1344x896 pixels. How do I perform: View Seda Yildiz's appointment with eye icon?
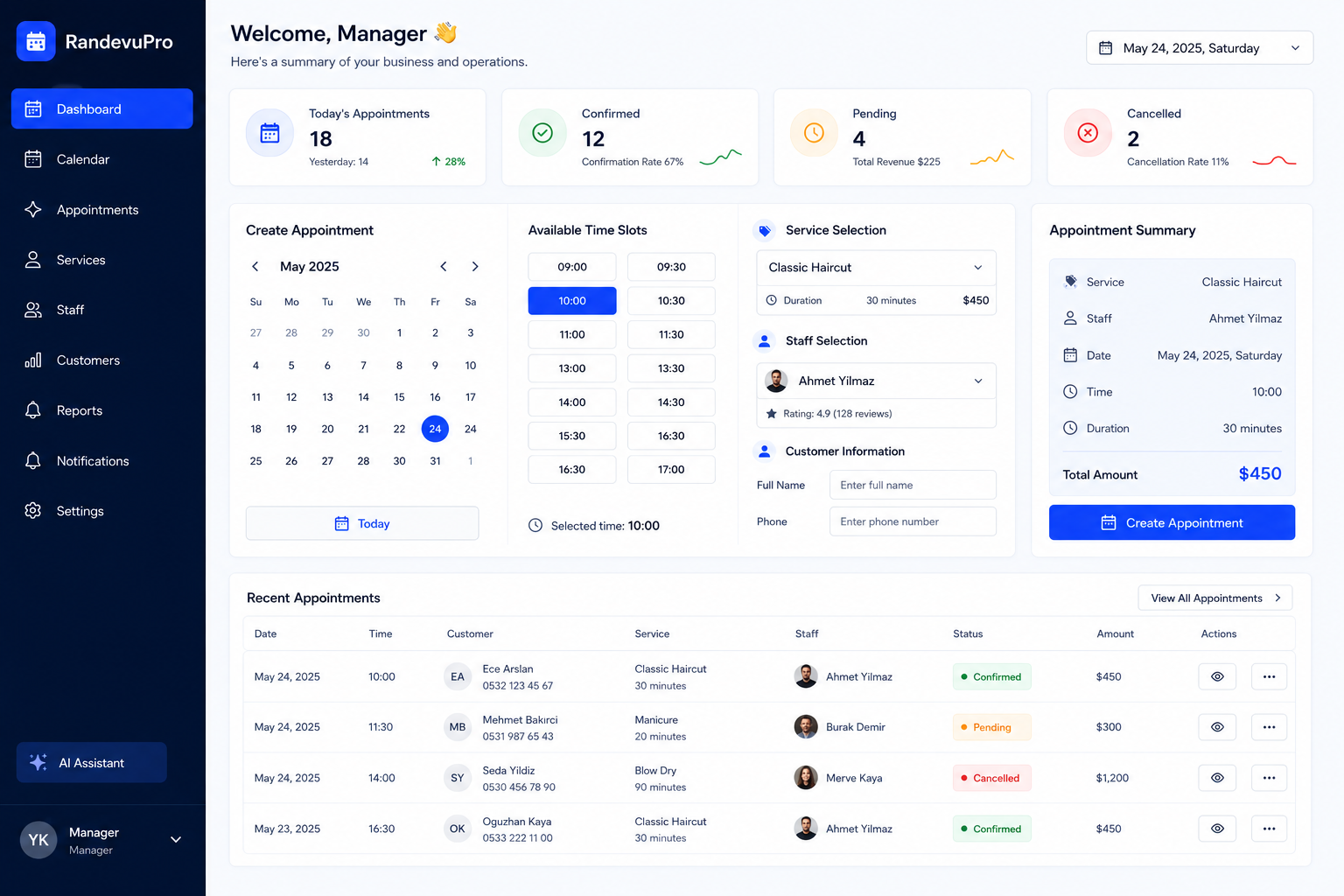(1217, 778)
